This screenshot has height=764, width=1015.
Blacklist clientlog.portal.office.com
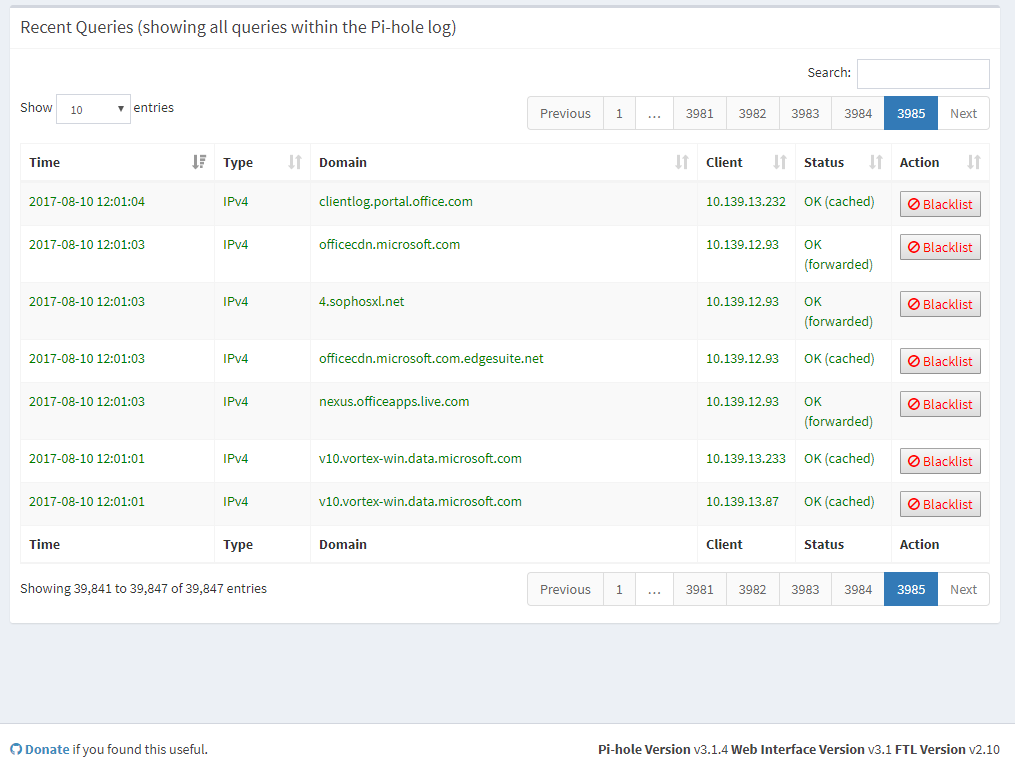coord(939,204)
